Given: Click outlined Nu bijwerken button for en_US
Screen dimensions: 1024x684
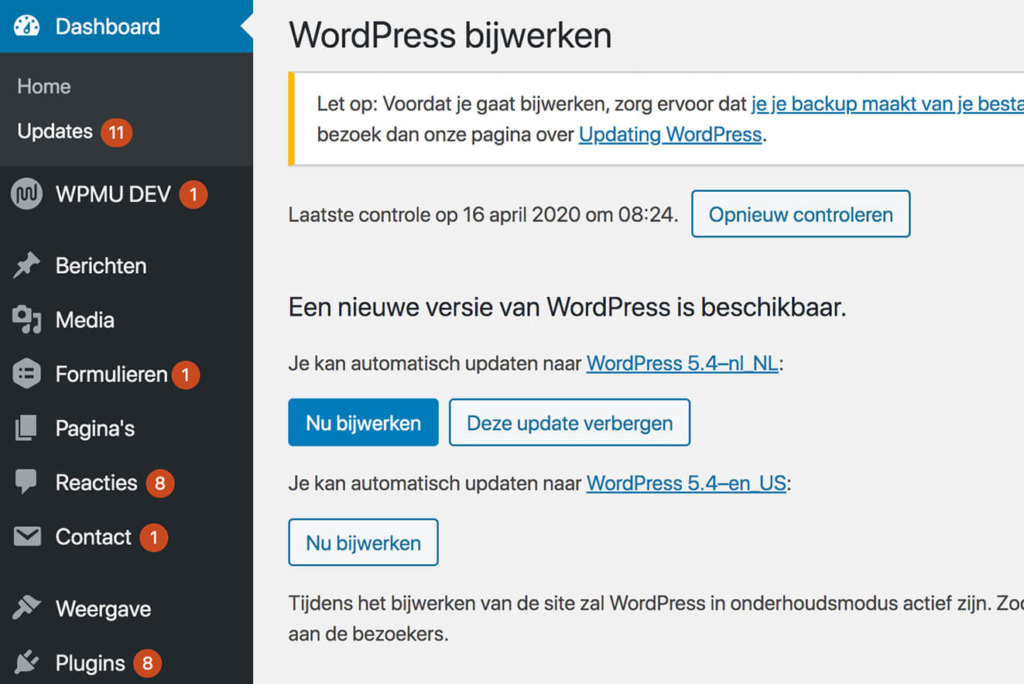Looking at the screenshot, I should tap(363, 542).
